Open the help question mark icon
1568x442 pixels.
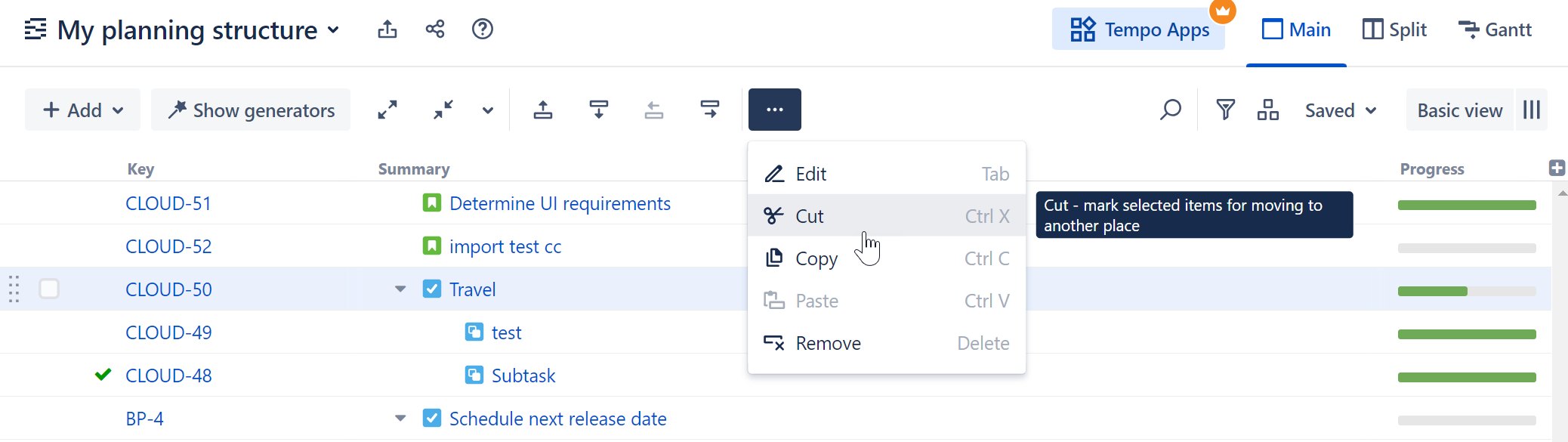482,29
